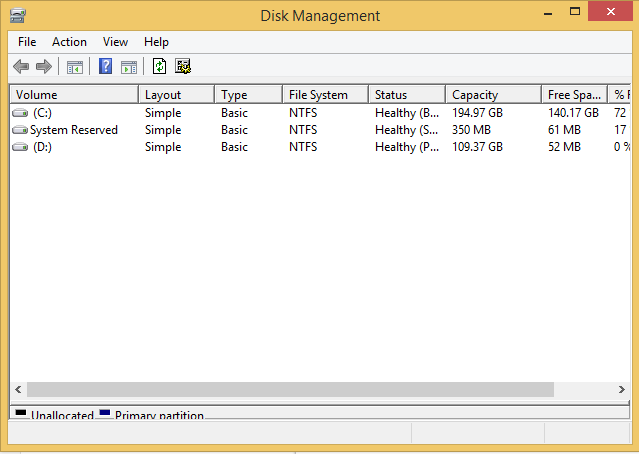Click the Disk Management title bar app icon
Screen dimensions: 639x454
point(18,15)
